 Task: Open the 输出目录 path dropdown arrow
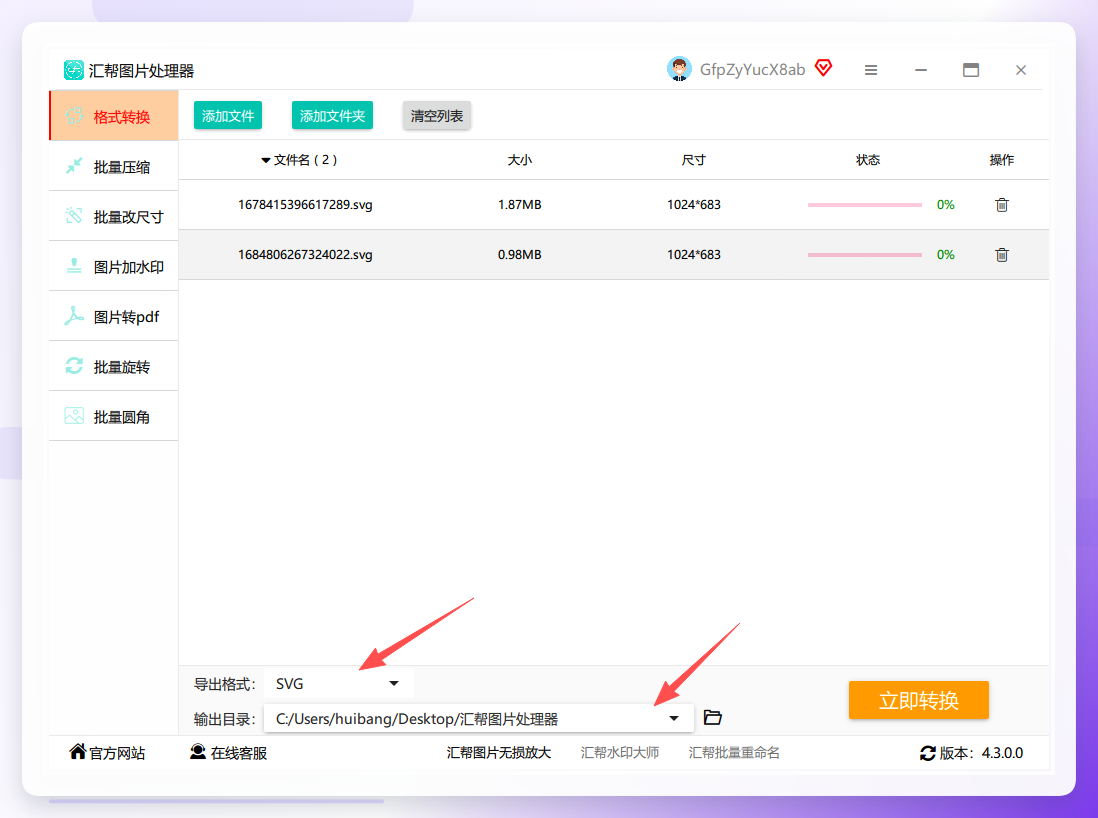(x=674, y=719)
